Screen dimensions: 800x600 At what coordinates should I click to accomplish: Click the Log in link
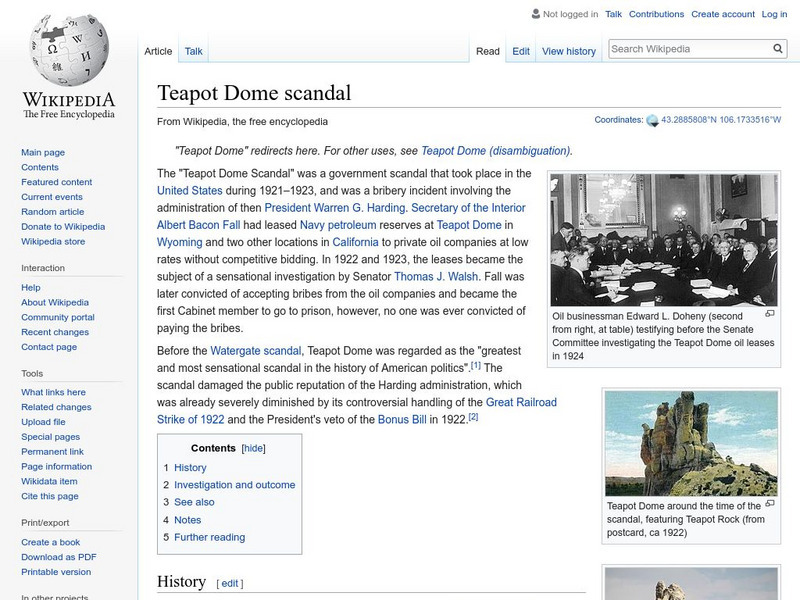(x=774, y=14)
